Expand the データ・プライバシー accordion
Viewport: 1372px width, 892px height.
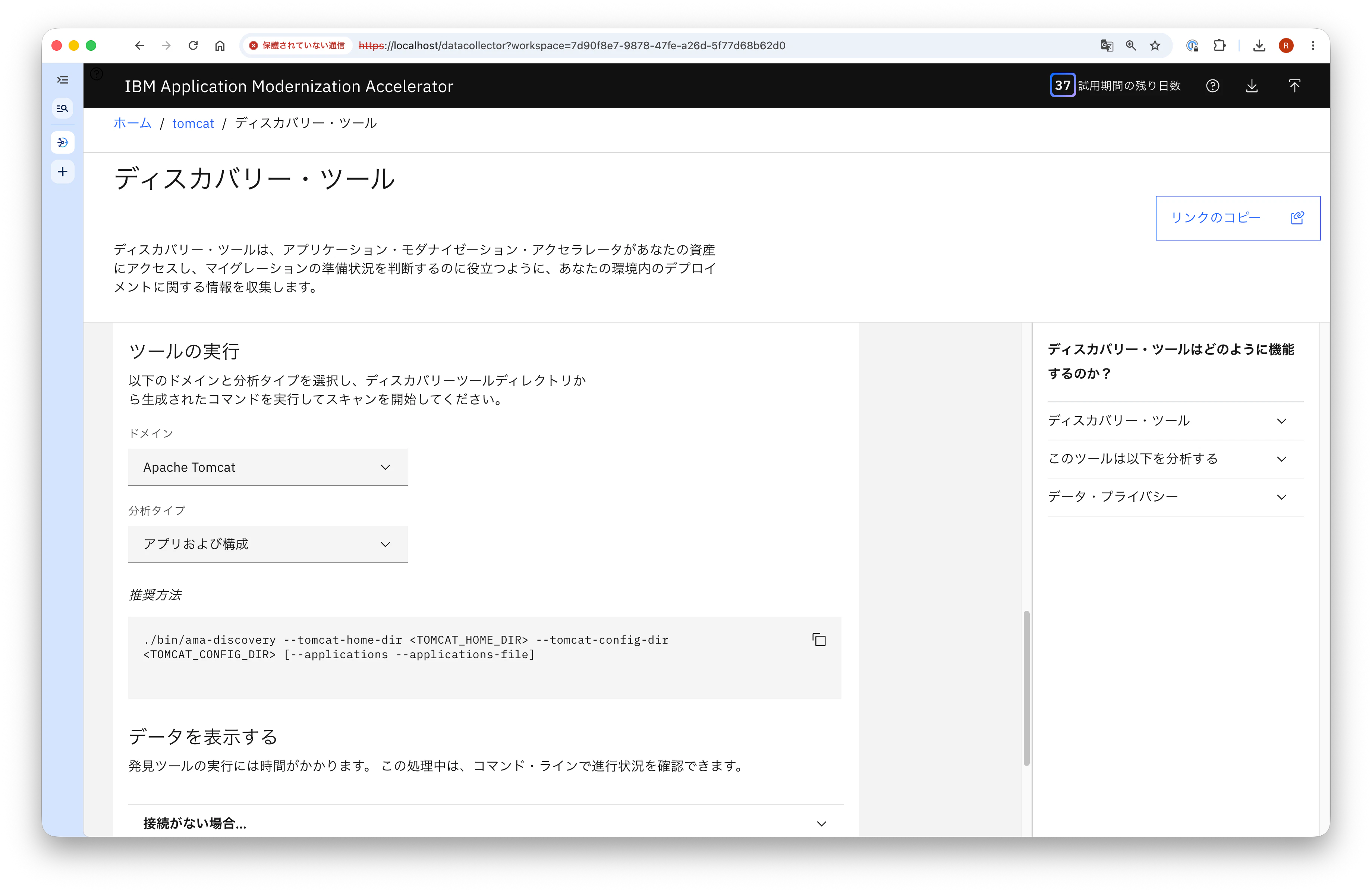[x=1175, y=497]
